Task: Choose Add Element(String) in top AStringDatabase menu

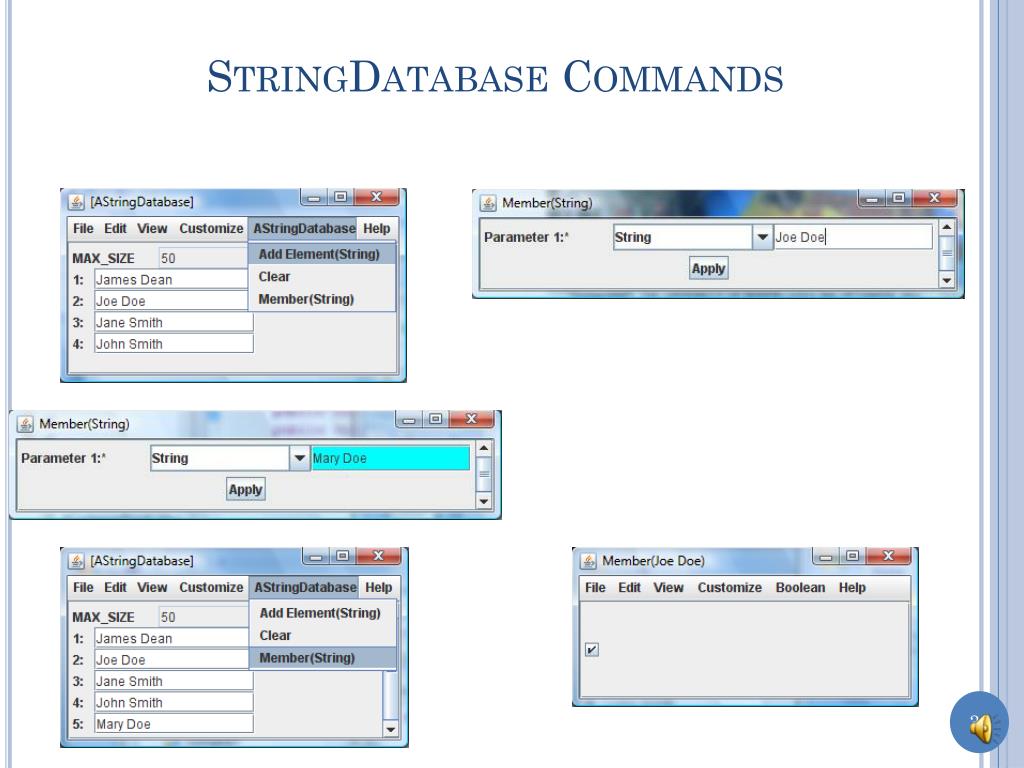Action: click(321, 254)
